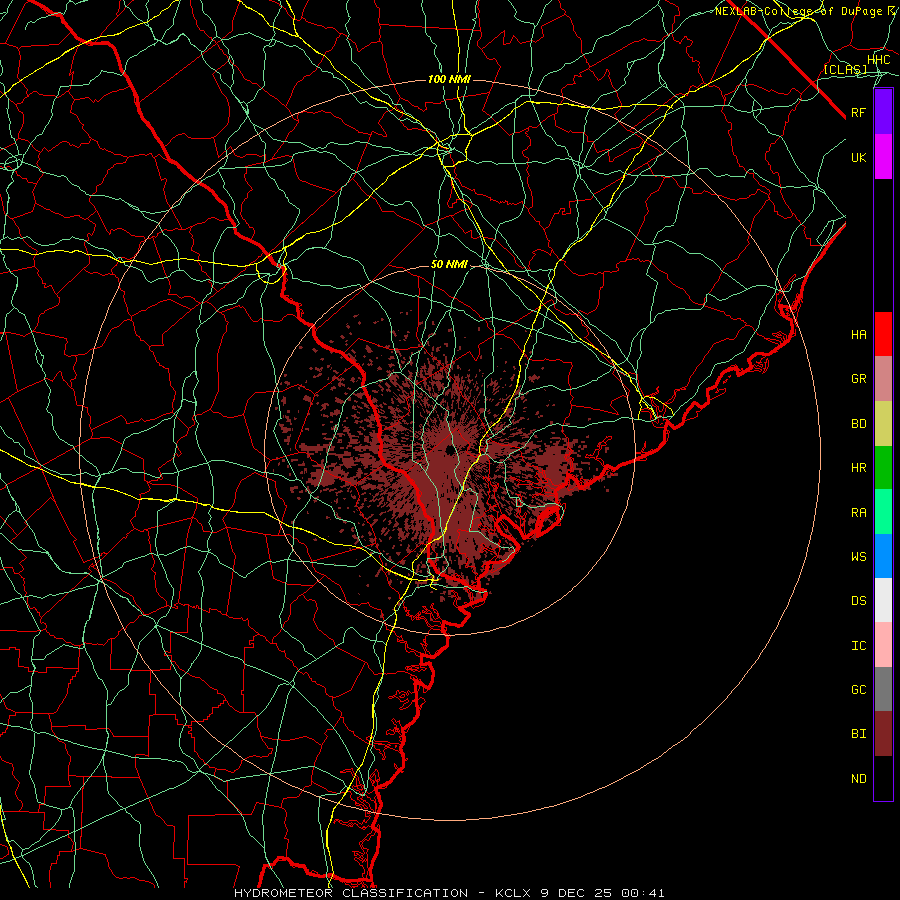Click the radar site center of the echoes
The height and width of the screenshot is (900, 900).
point(449,449)
